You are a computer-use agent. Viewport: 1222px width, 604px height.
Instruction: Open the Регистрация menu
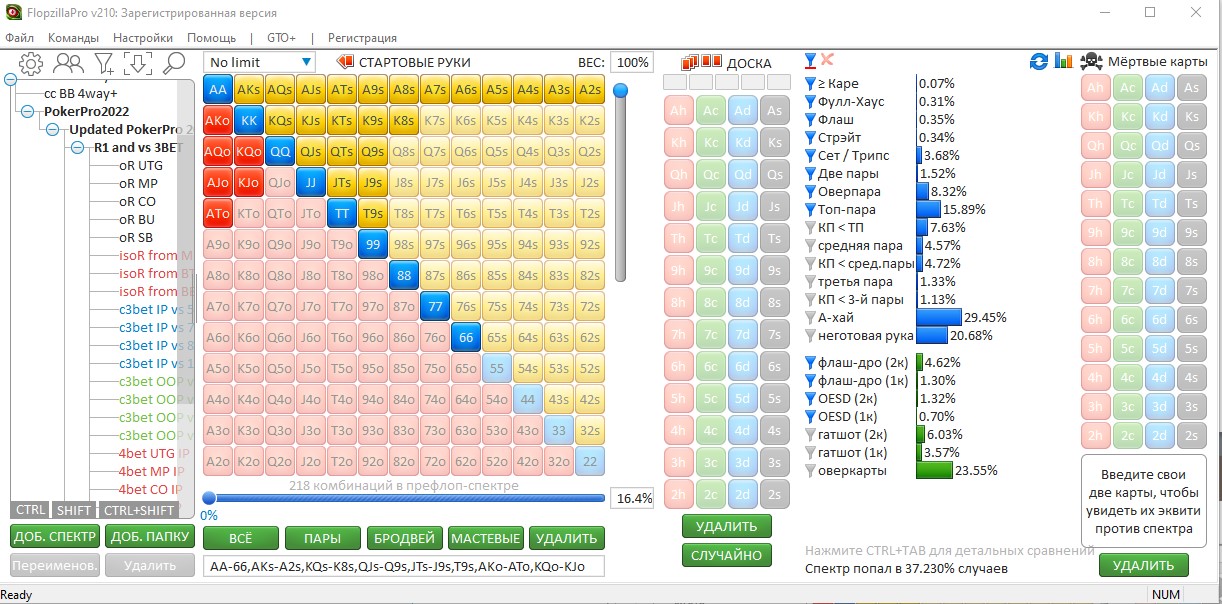click(x=362, y=38)
